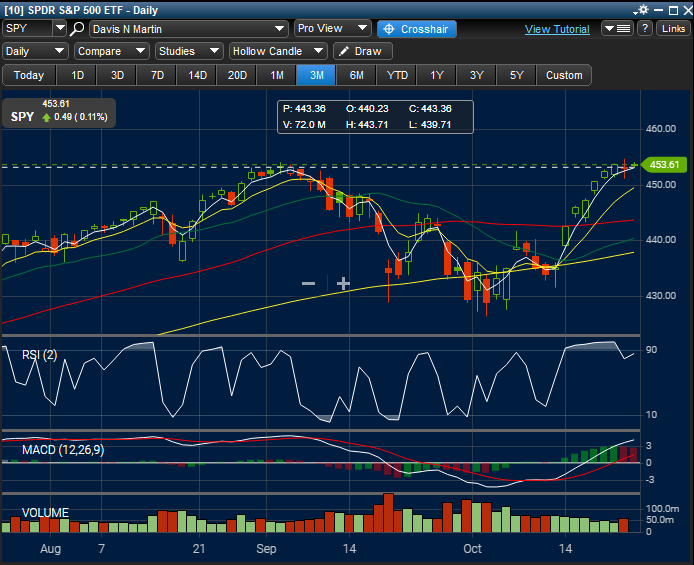Viewport: 694px width, 565px height.
Task: Click the chart zoom in plus icon
Action: click(x=343, y=283)
